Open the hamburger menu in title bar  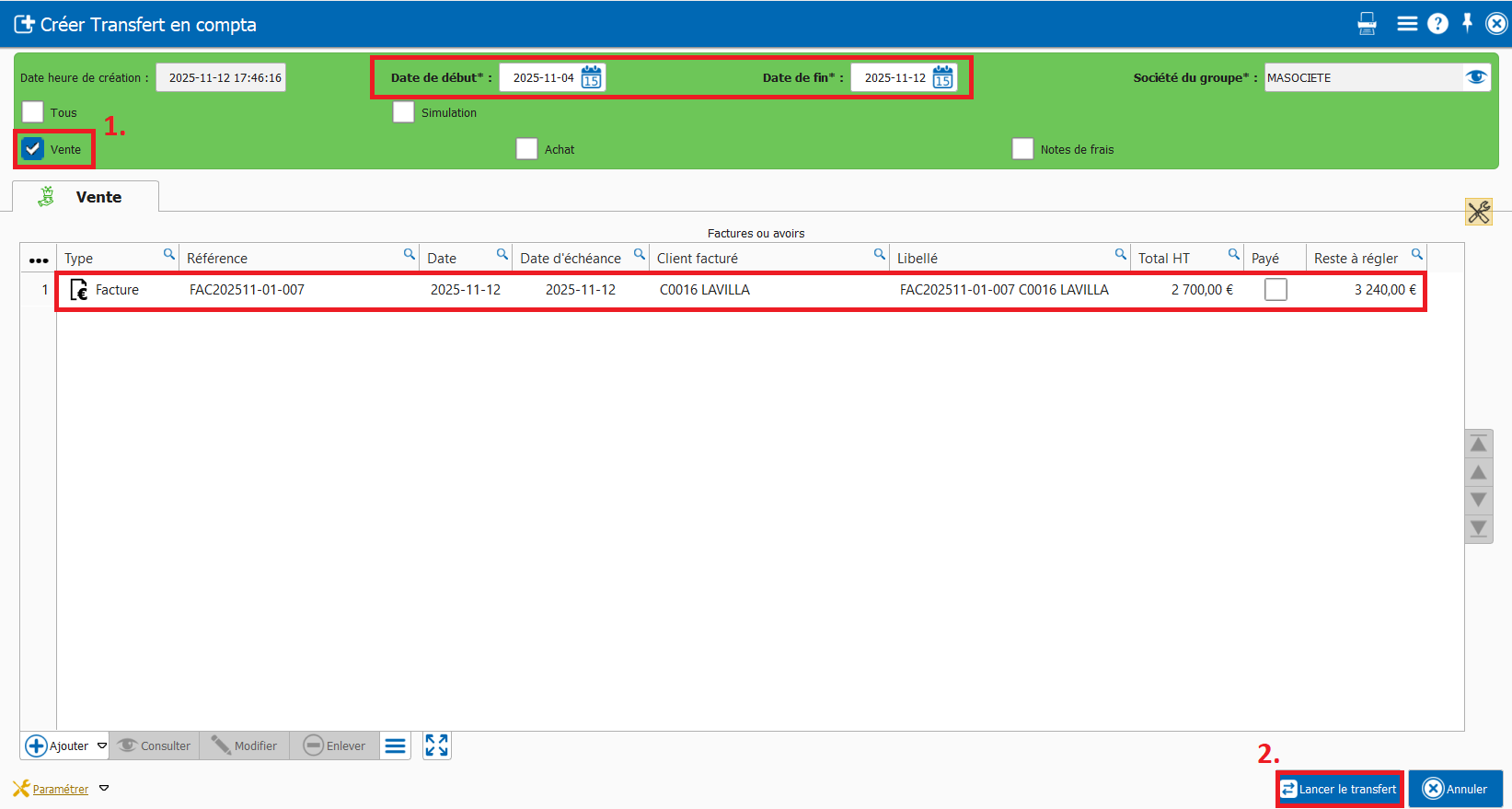coord(1407,24)
